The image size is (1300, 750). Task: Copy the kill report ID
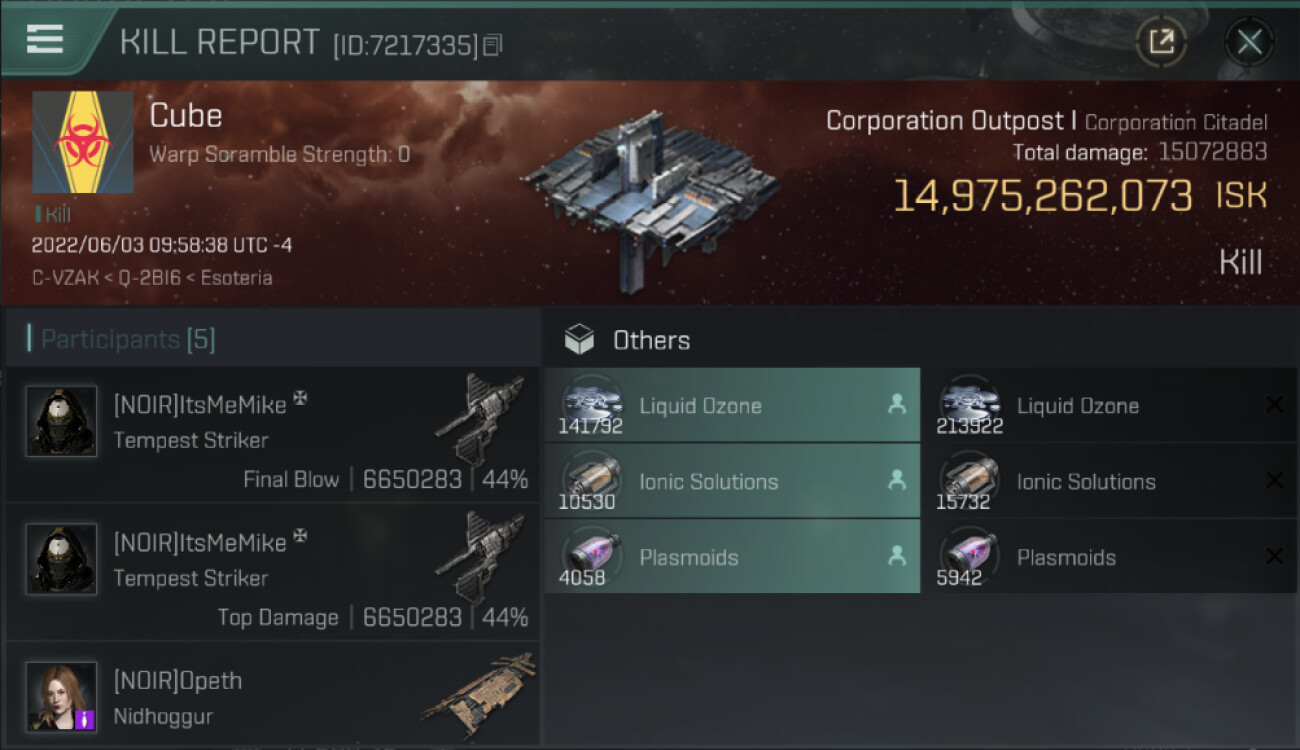coord(492,45)
